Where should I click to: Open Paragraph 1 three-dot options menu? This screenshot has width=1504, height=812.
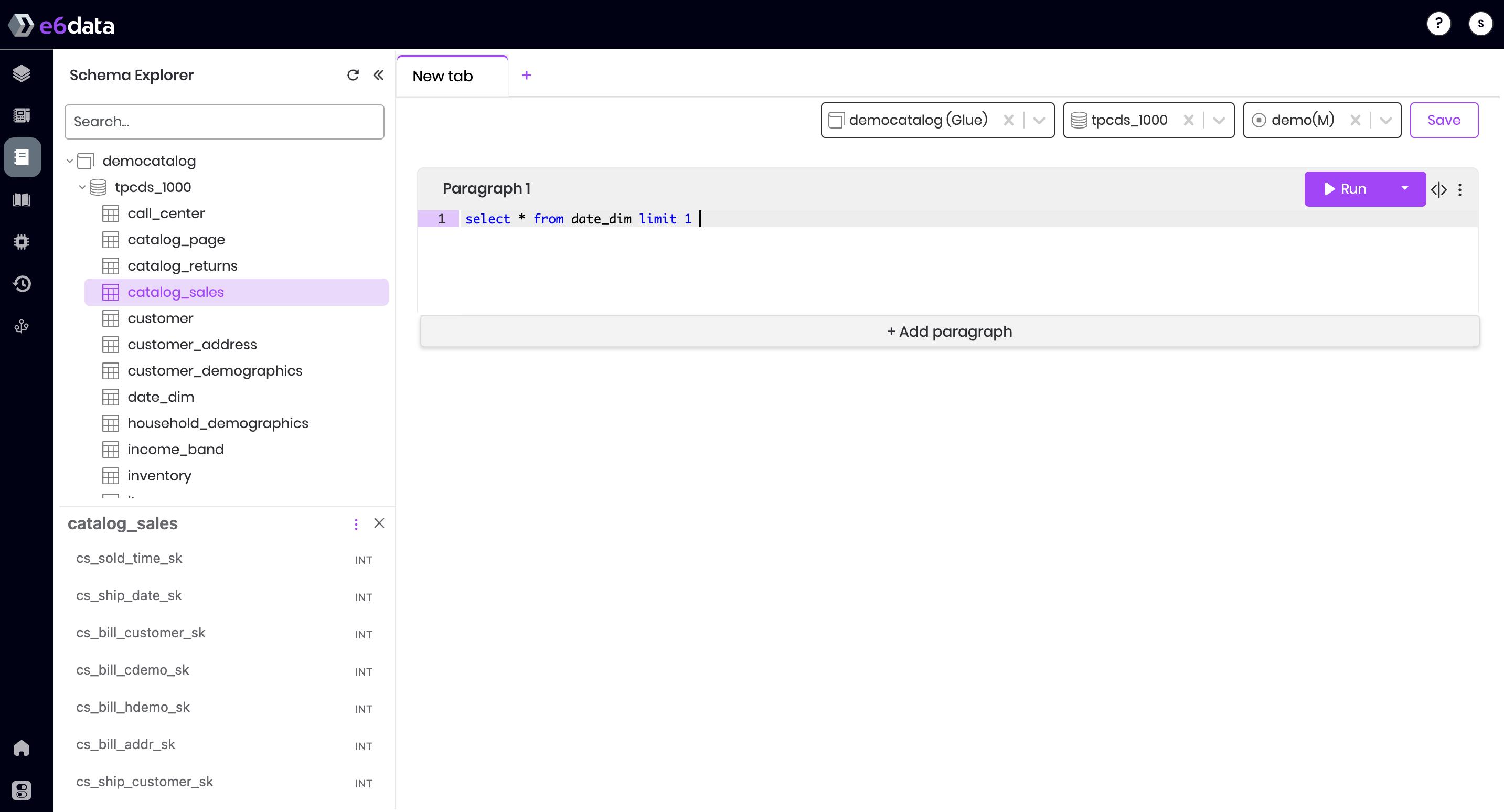pyautogui.click(x=1459, y=189)
